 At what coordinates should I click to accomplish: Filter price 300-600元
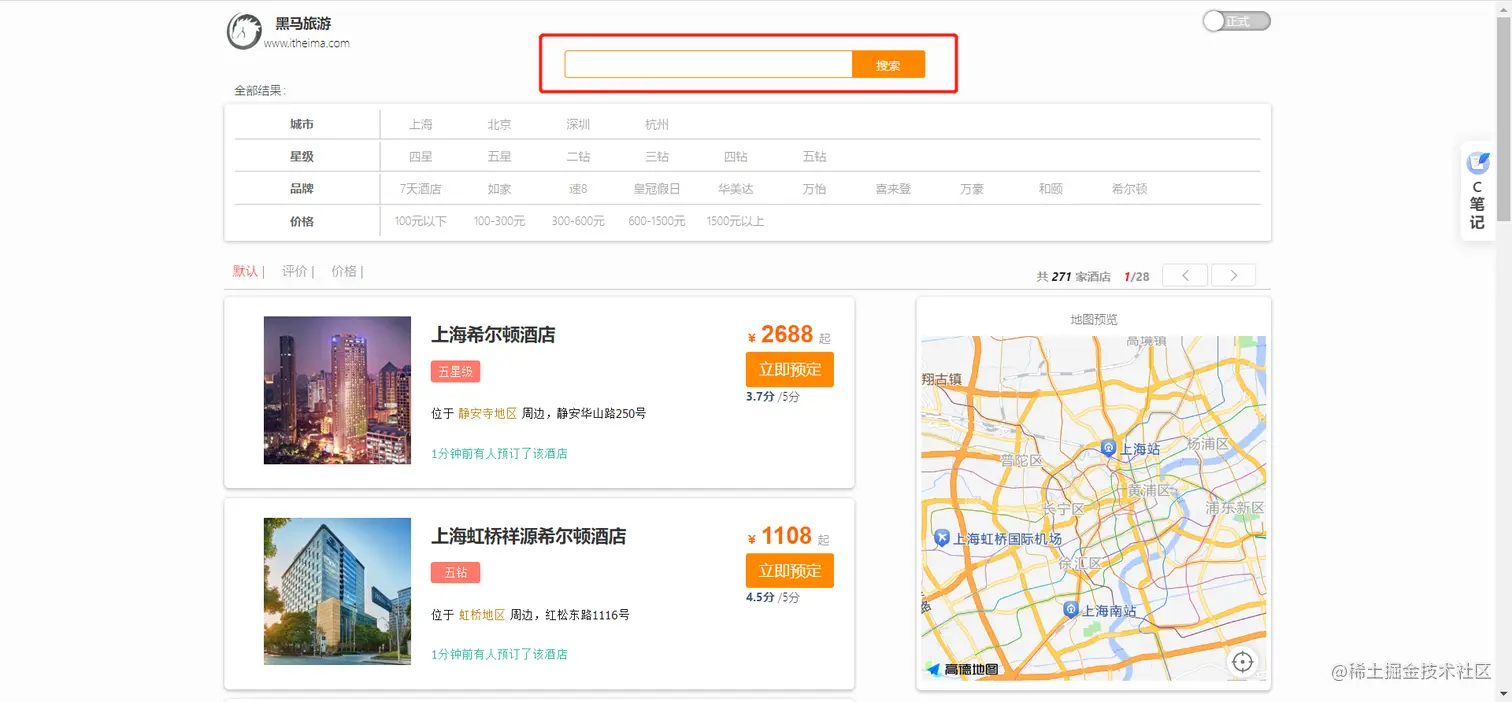(578, 221)
